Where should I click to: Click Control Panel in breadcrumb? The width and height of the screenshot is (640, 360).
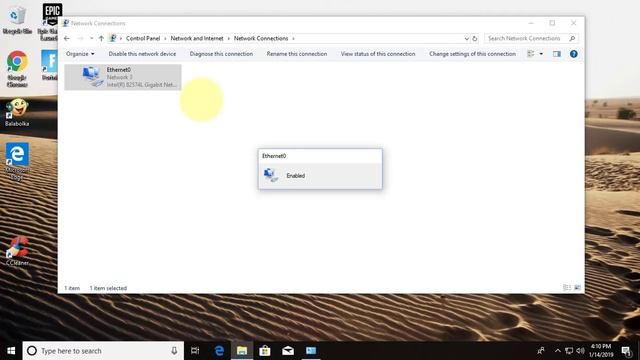(143, 38)
